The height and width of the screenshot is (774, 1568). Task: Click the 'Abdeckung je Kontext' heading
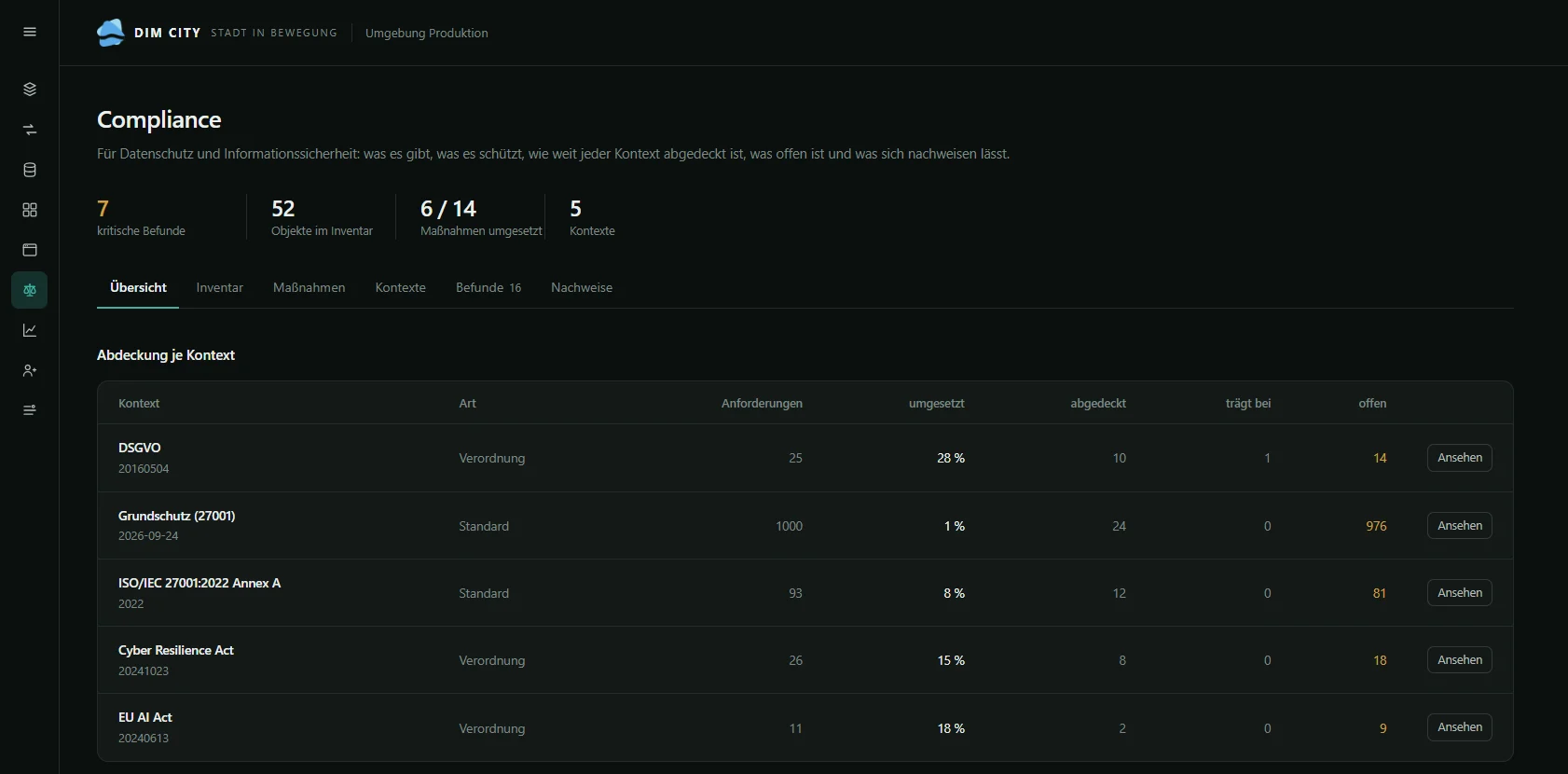pyautogui.click(x=166, y=355)
